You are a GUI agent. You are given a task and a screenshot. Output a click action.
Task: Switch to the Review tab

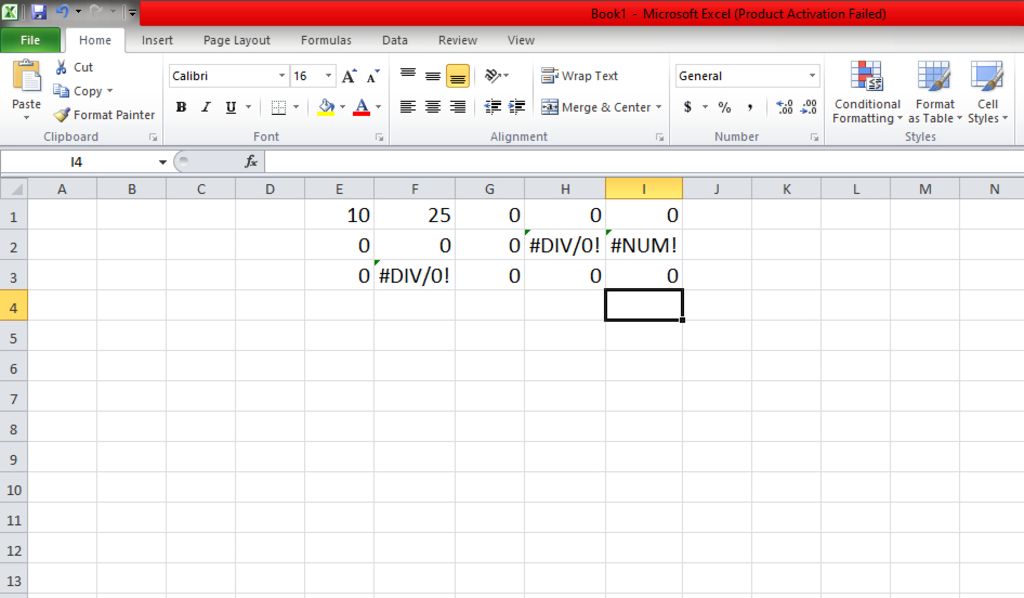457,40
